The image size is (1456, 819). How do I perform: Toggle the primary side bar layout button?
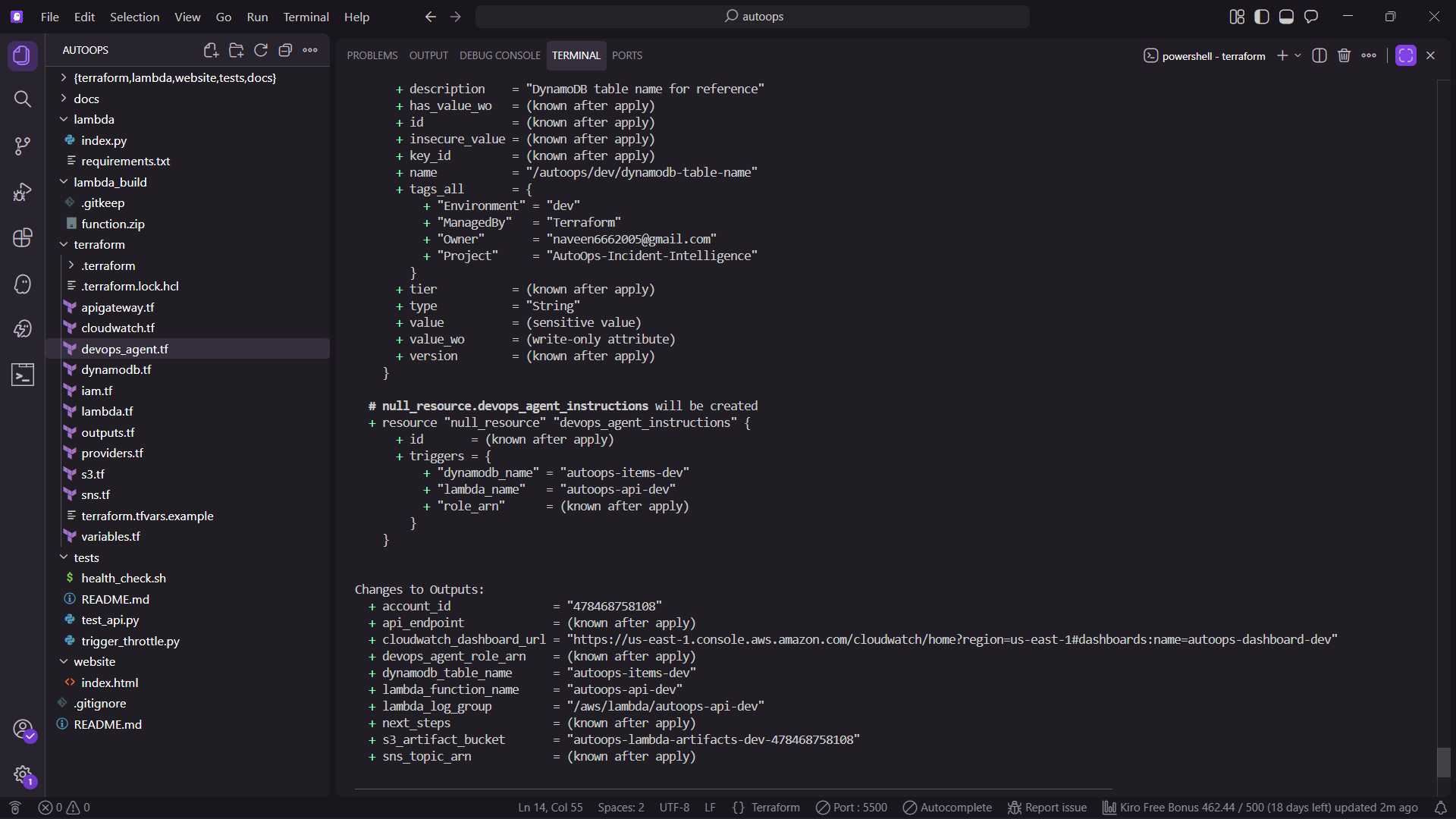point(1262,17)
